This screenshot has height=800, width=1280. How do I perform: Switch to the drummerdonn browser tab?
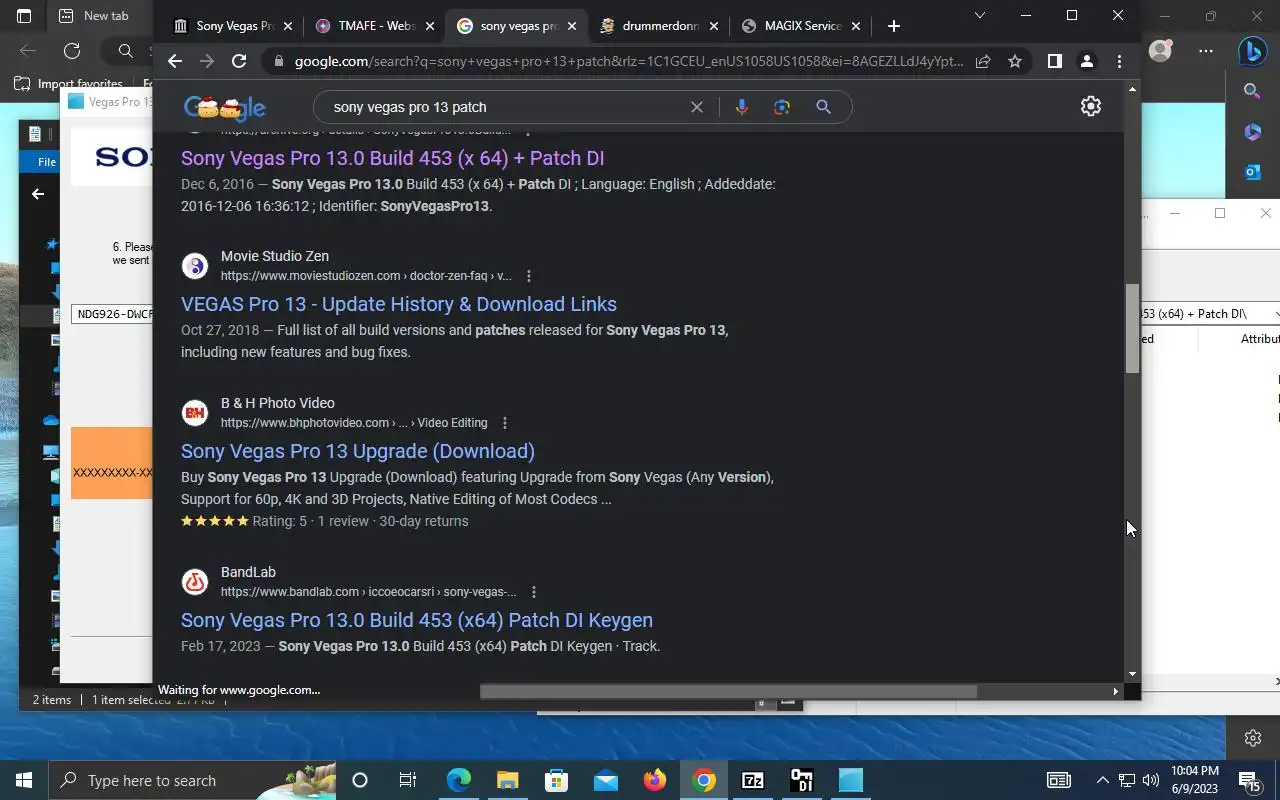point(660,26)
